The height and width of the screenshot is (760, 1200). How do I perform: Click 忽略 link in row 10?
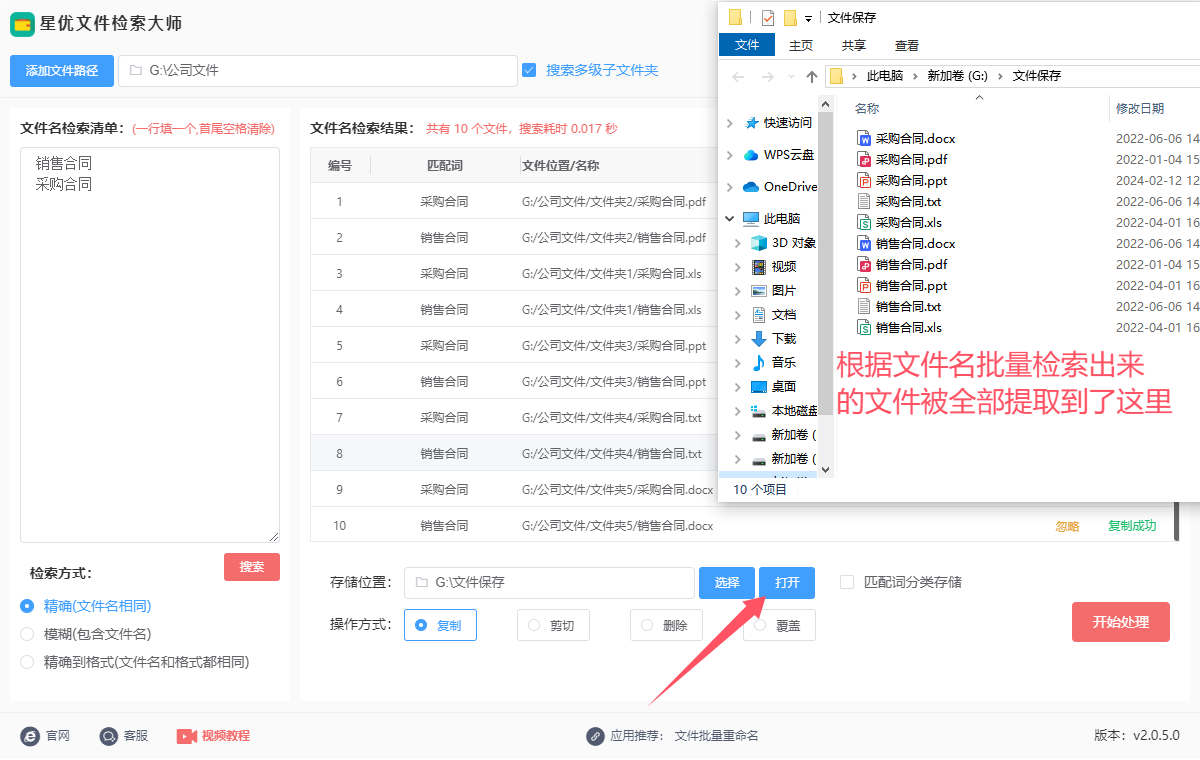(1068, 526)
